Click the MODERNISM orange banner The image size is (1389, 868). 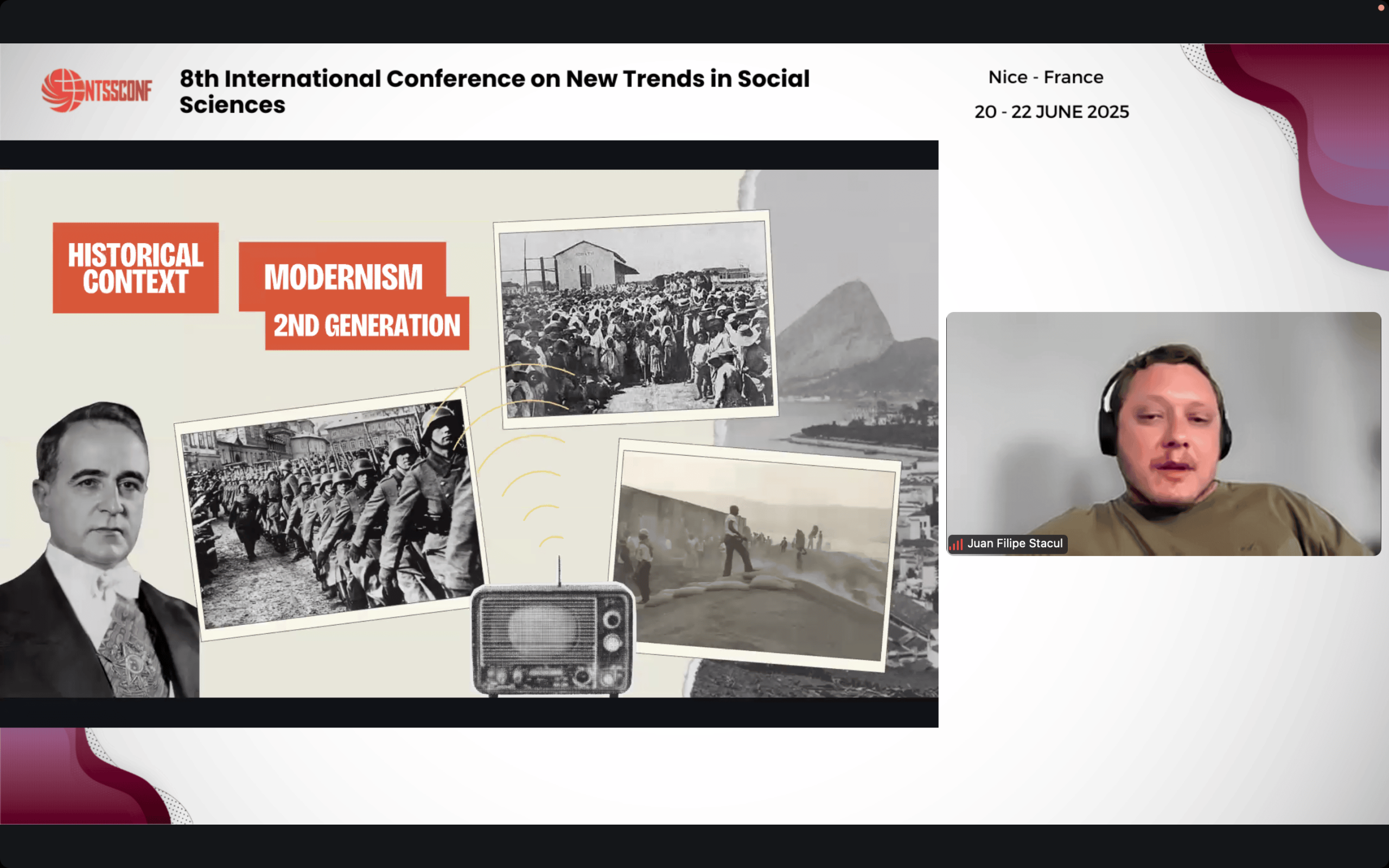coord(343,277)
